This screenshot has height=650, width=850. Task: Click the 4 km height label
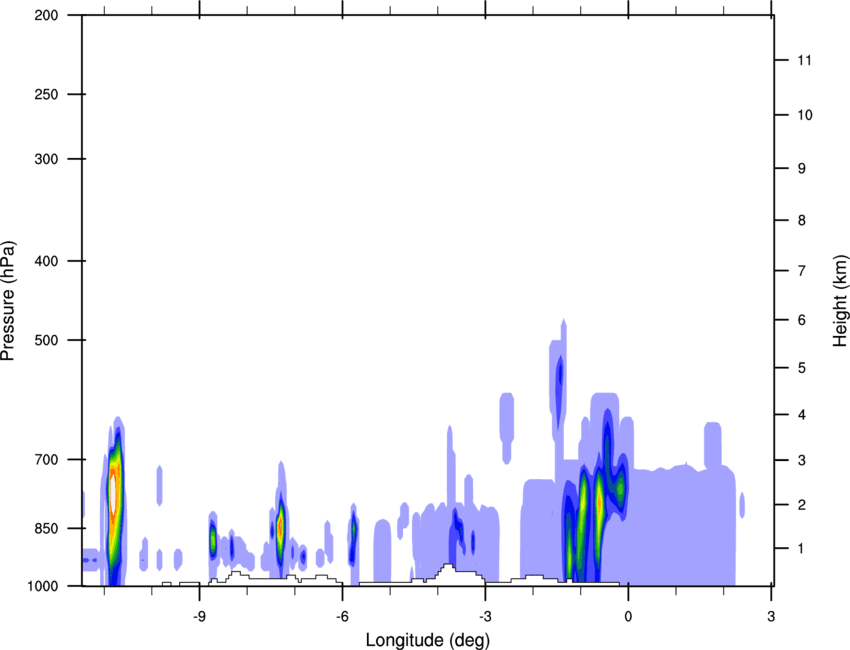(x=802, y=415)
